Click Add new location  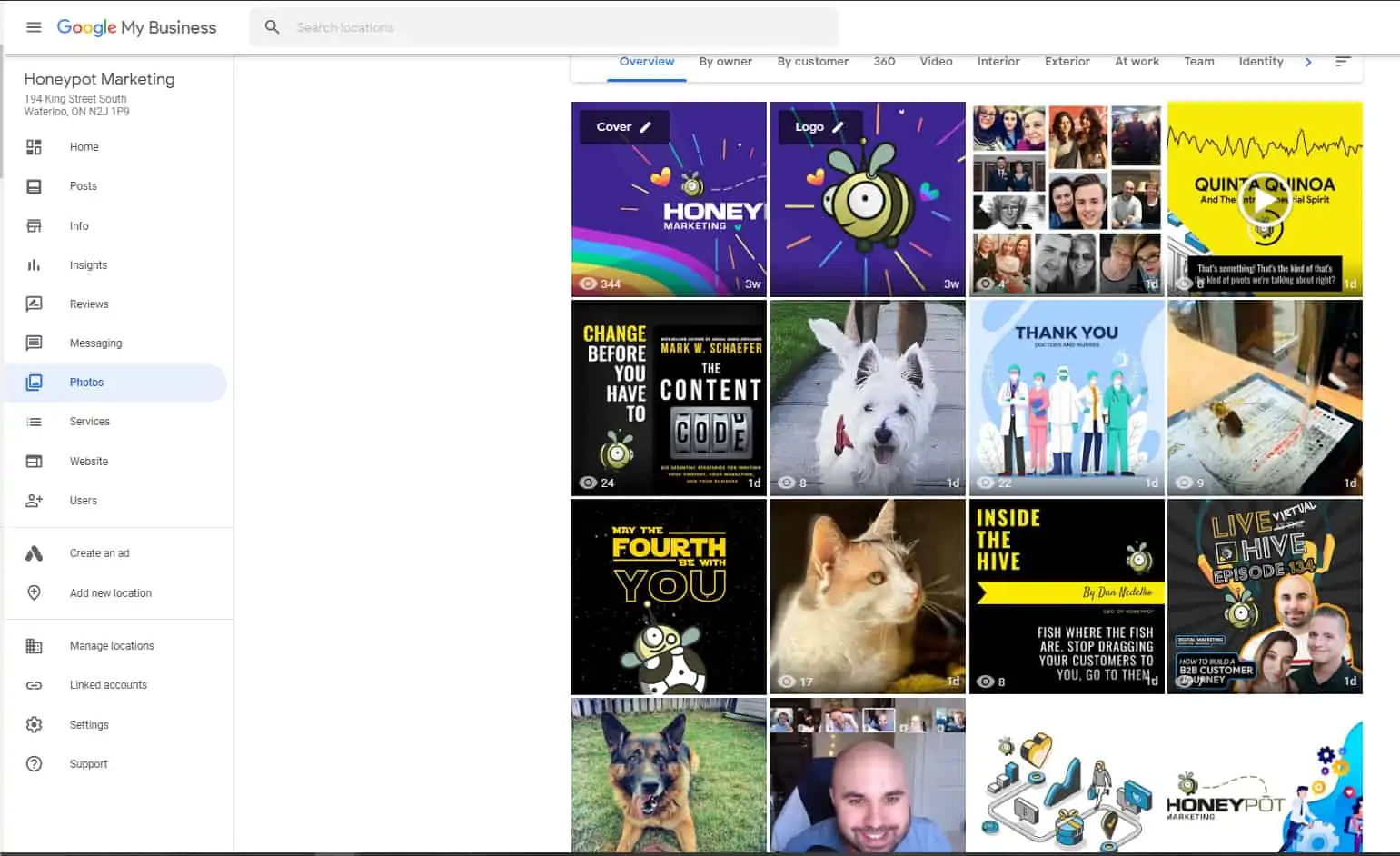pos(110,592)
